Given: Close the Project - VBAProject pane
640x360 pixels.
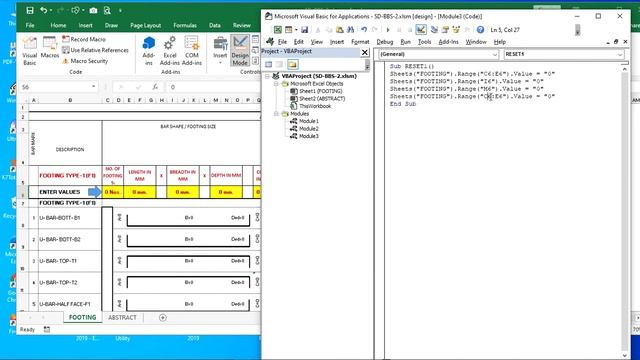Looking at the screenshot, I should (365, 52).
